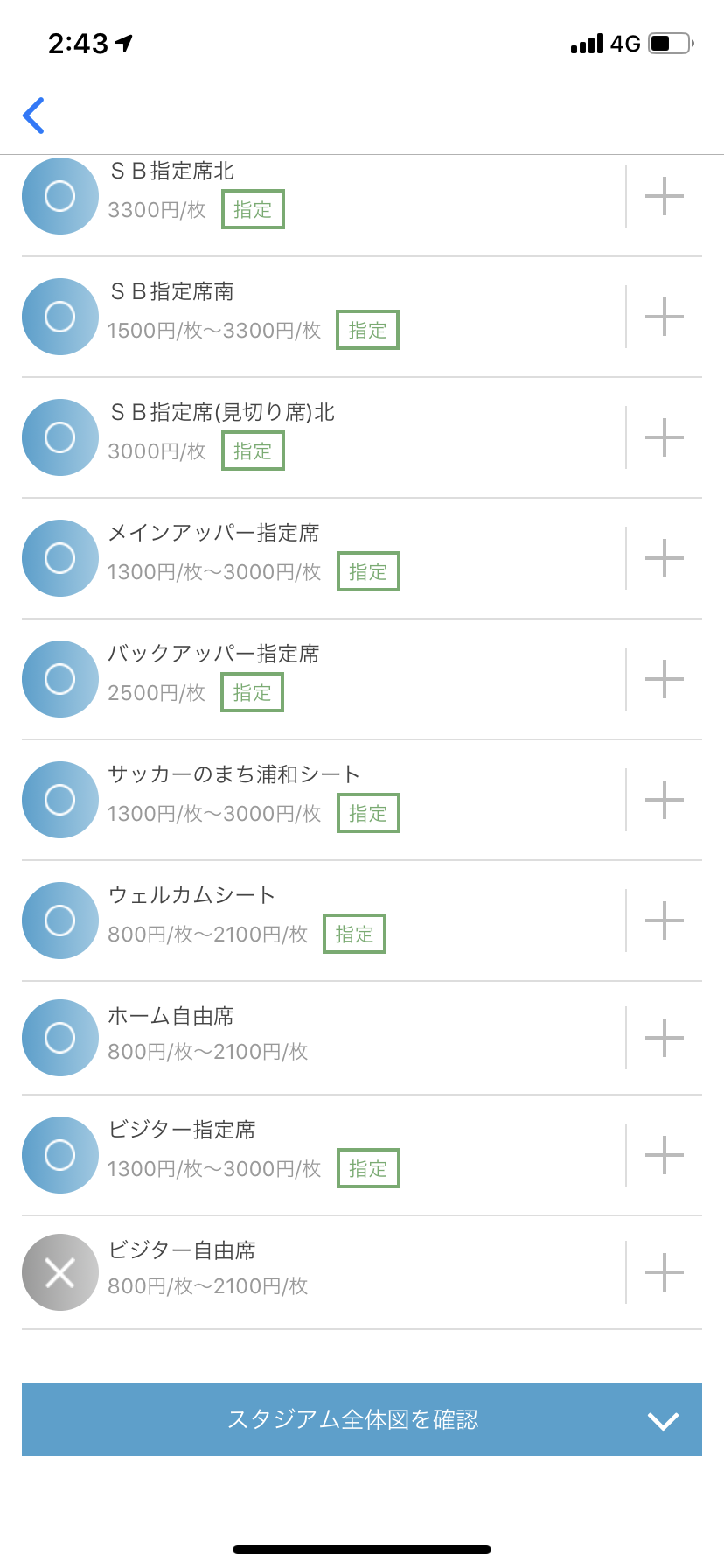Tap sold-out X circle for ビジター自由席
724x1568 pixels.
tap(59, 1272)
